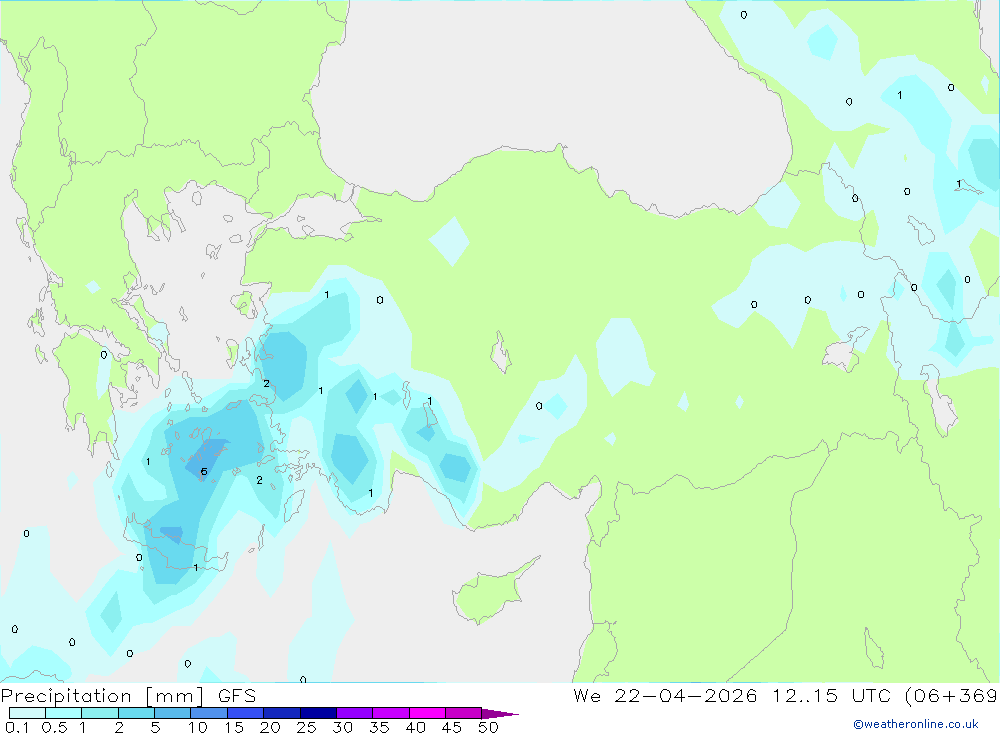Click the 25–30 mm legend color swatch
The height and width of the screenshot is (733, 1000).
pos(318,713)
